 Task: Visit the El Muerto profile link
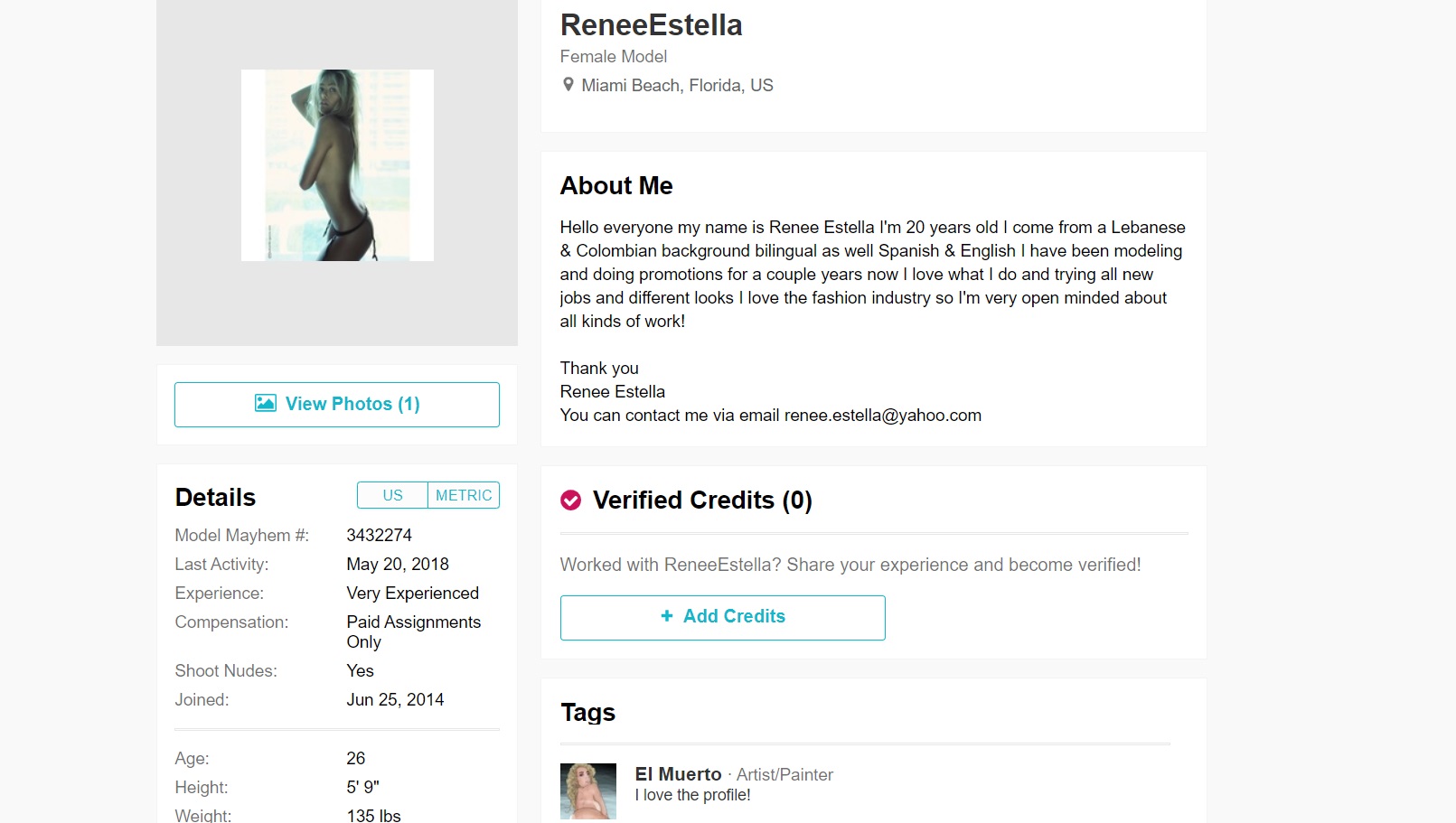pyautogui.click(x=678, y=774)
